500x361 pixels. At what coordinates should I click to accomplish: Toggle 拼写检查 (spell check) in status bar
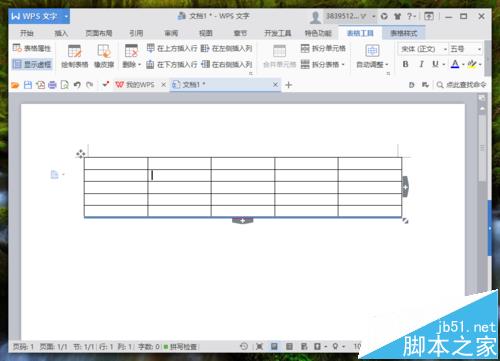coord(180,347)
